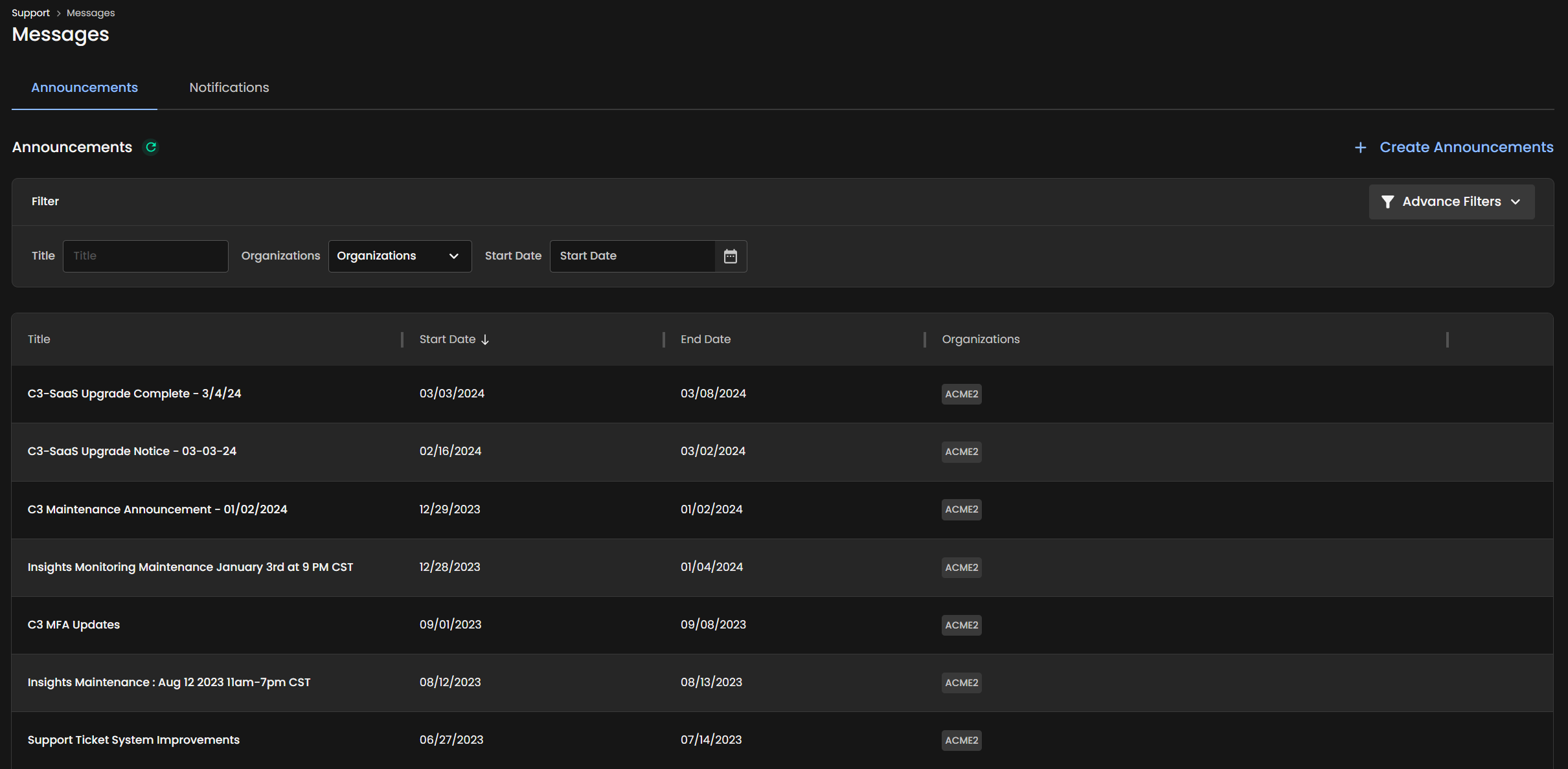
Task: Toggle Start Date column sort arrow
Action: point(485,340)
